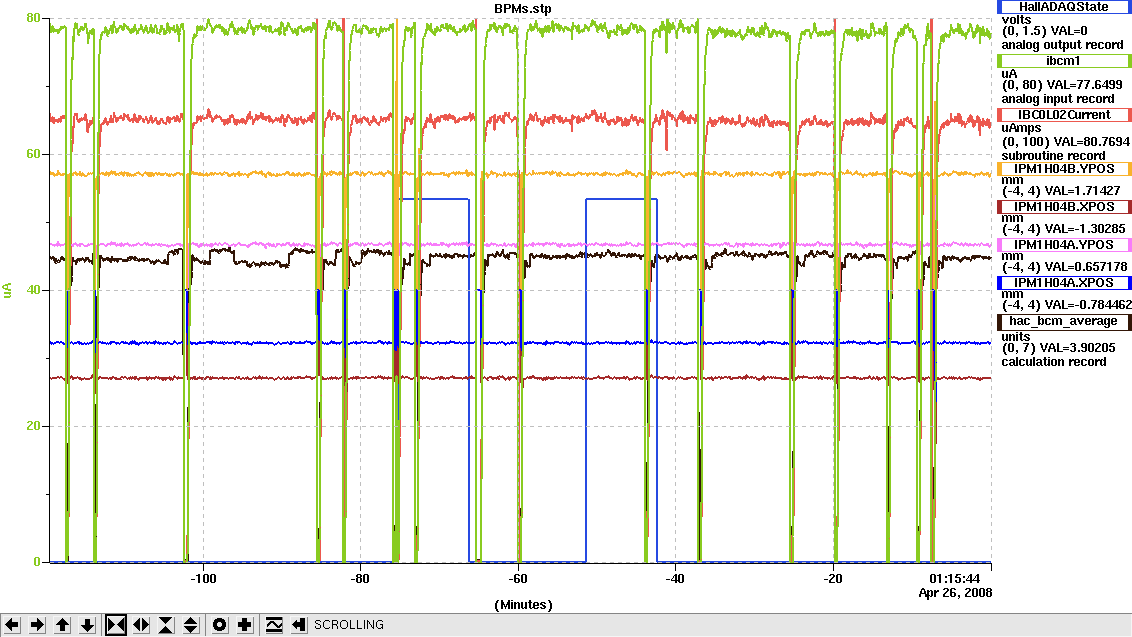Click the vertical zoom-in hourglass icon
The width and height of the screenshot is (1132, 637).
point(166,625)
